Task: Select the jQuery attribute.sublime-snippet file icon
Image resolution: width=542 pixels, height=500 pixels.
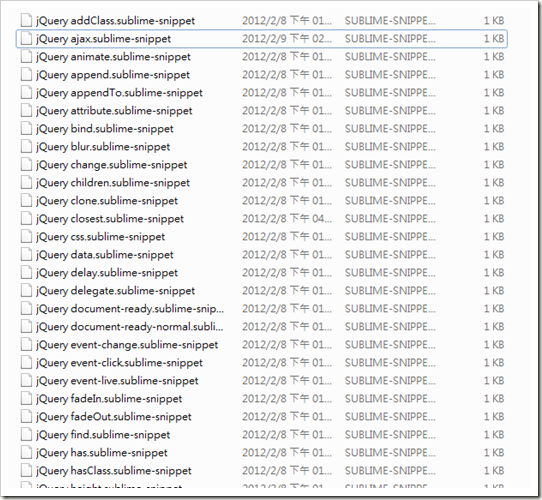Action: coord(27,110)
